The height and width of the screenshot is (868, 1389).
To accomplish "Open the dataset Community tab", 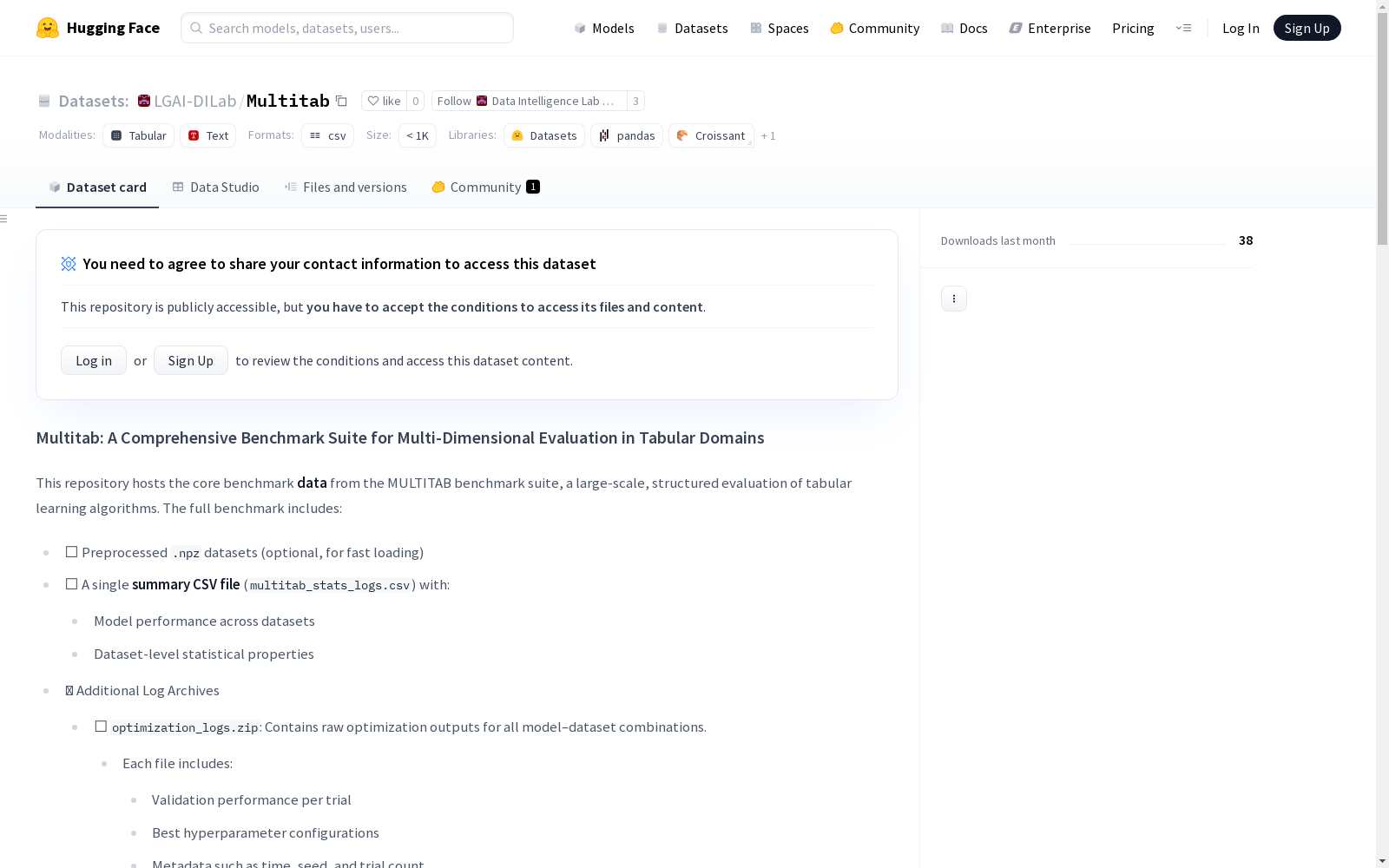I will click(486, 187).
